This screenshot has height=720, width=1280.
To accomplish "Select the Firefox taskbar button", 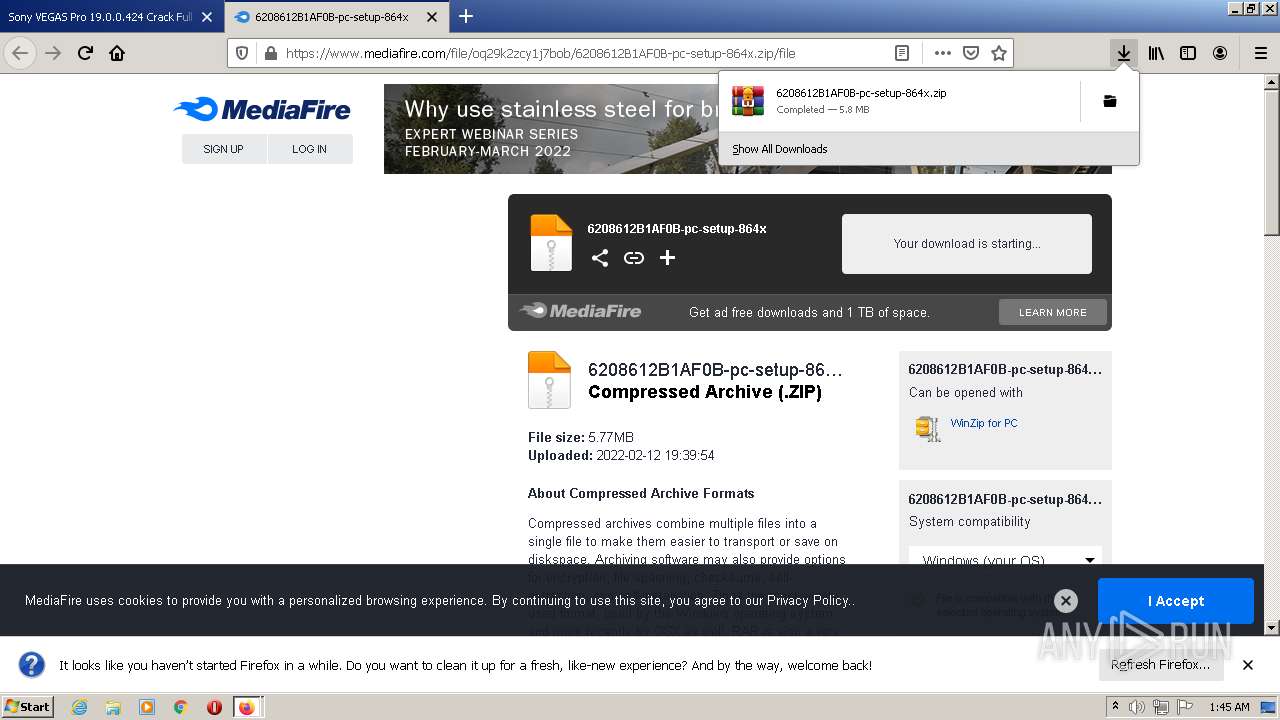I will coord(247,707).
